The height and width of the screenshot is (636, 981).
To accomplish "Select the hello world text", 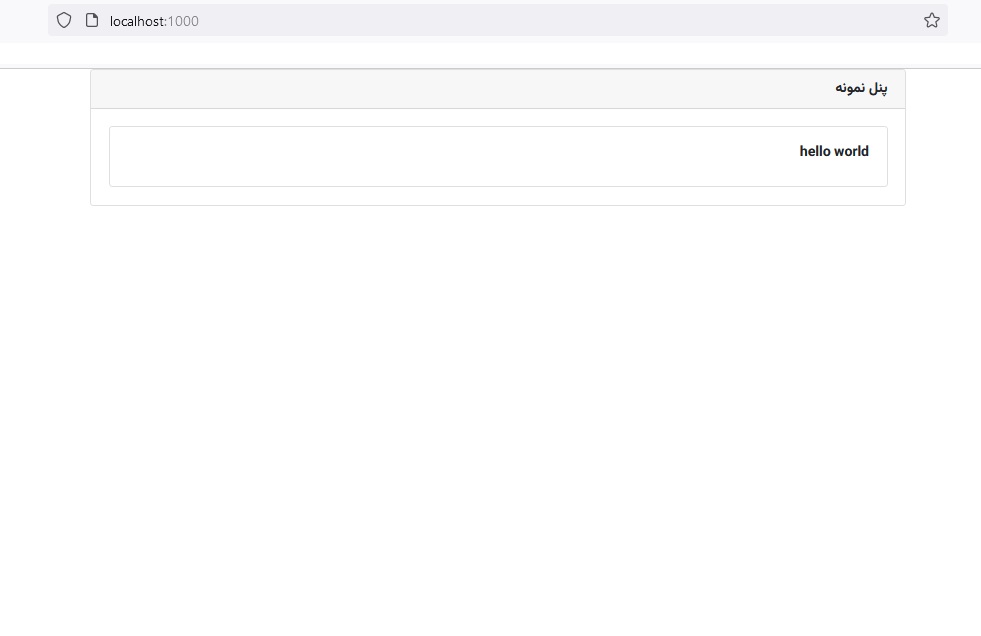I will point(834,151).
